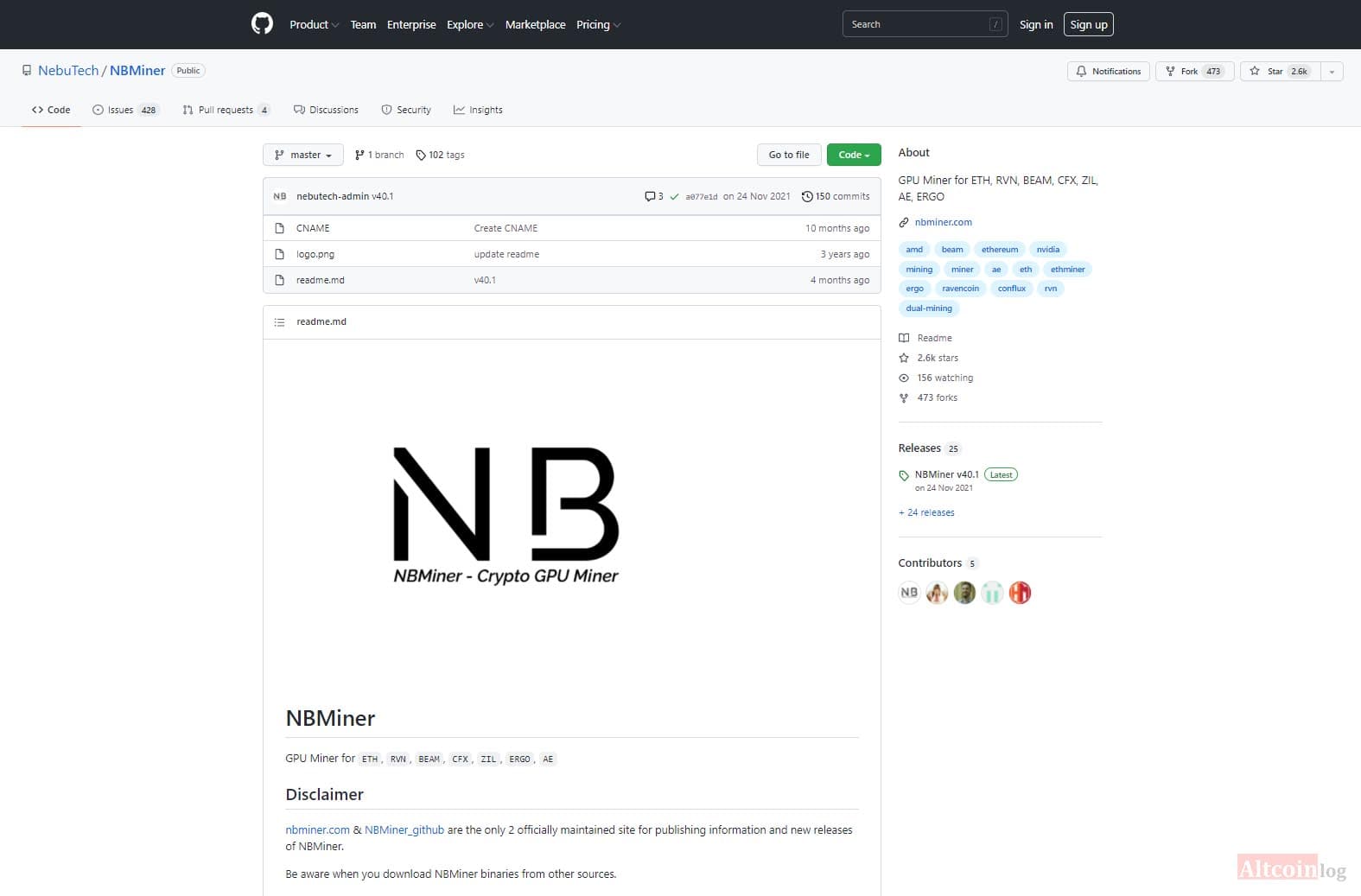Open the master branch selector
Screen dimensions: 1361x896
coord(303,156)
